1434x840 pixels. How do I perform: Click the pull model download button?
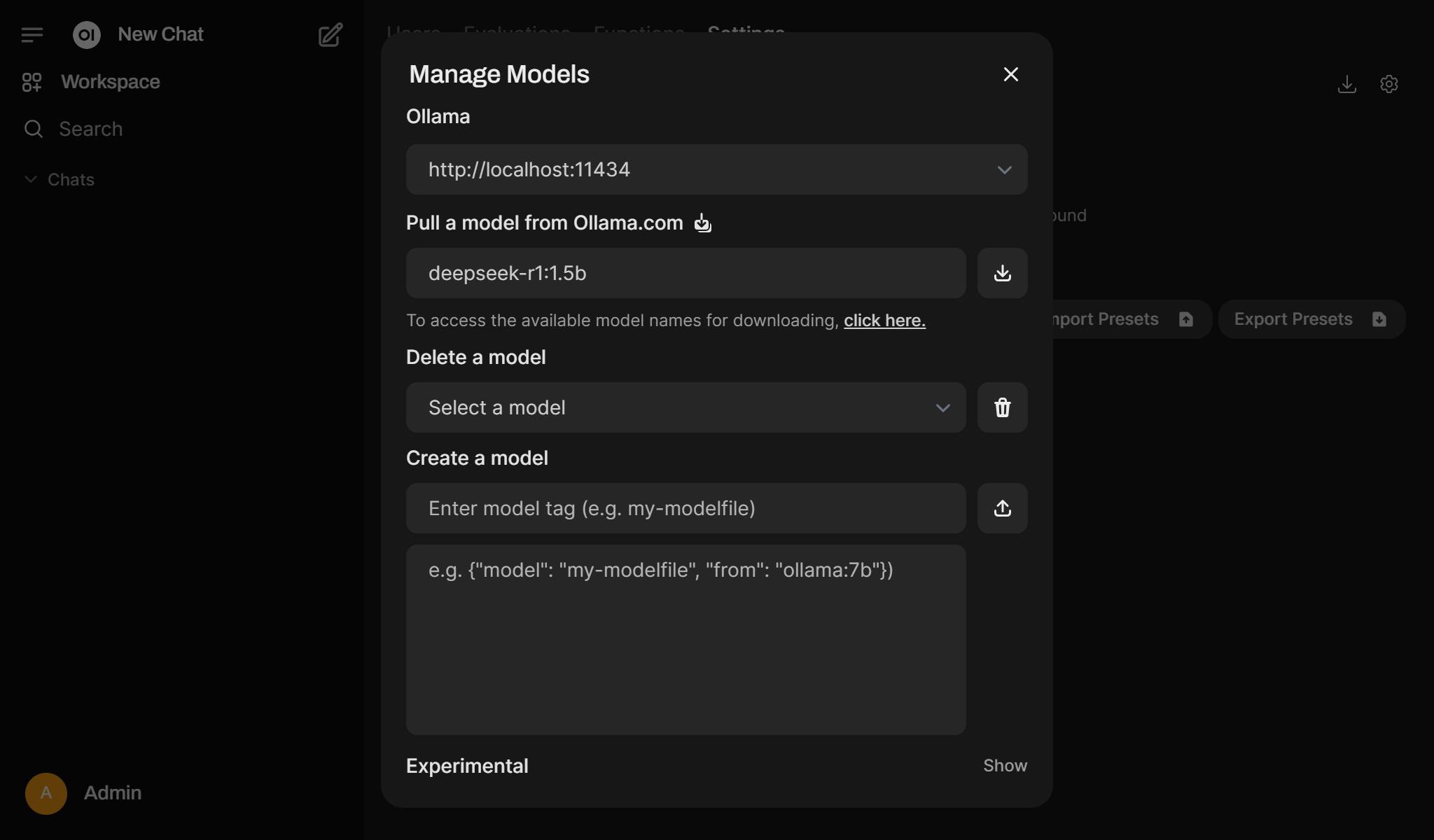1002,273
